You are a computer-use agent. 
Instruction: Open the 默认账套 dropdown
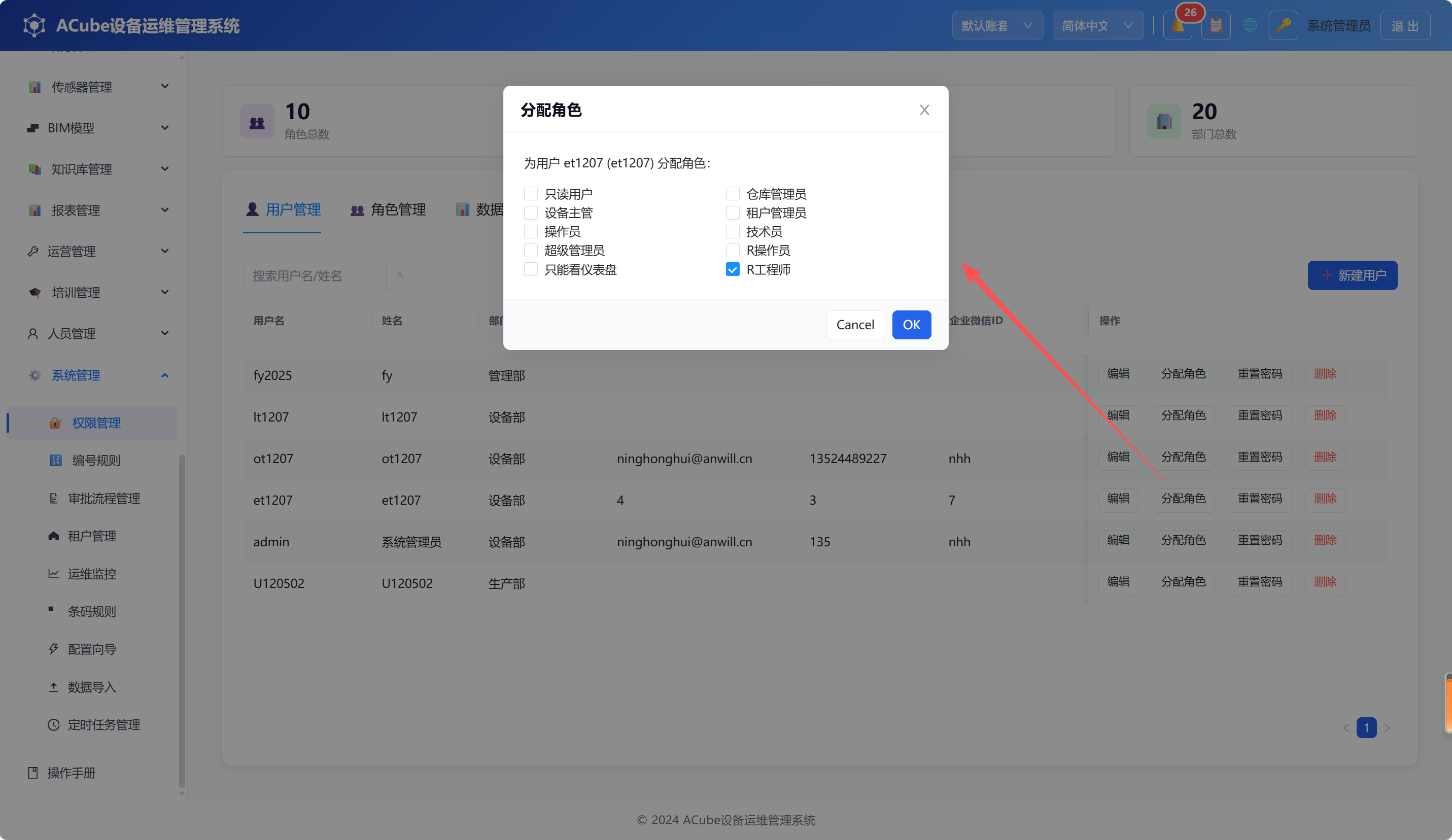[997, 26]
